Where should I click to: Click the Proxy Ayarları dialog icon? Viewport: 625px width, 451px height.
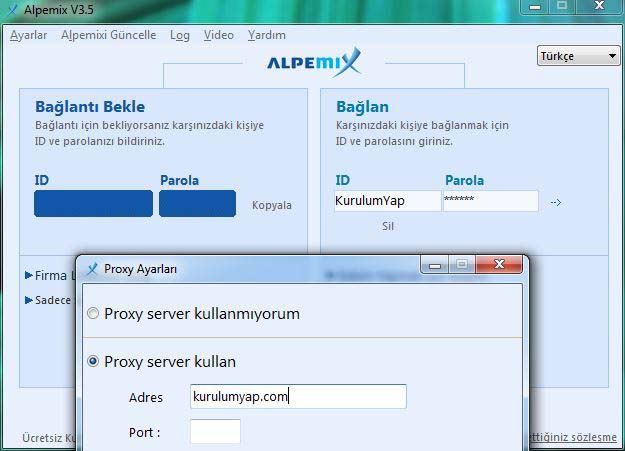coord(92,269)
